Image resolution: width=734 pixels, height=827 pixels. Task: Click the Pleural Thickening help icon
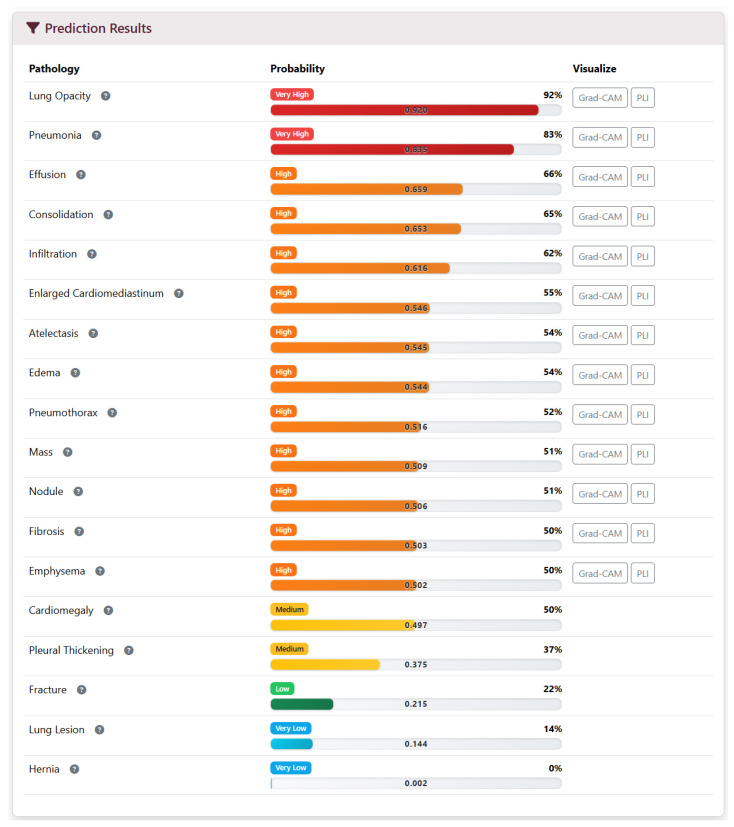(129, 651)
